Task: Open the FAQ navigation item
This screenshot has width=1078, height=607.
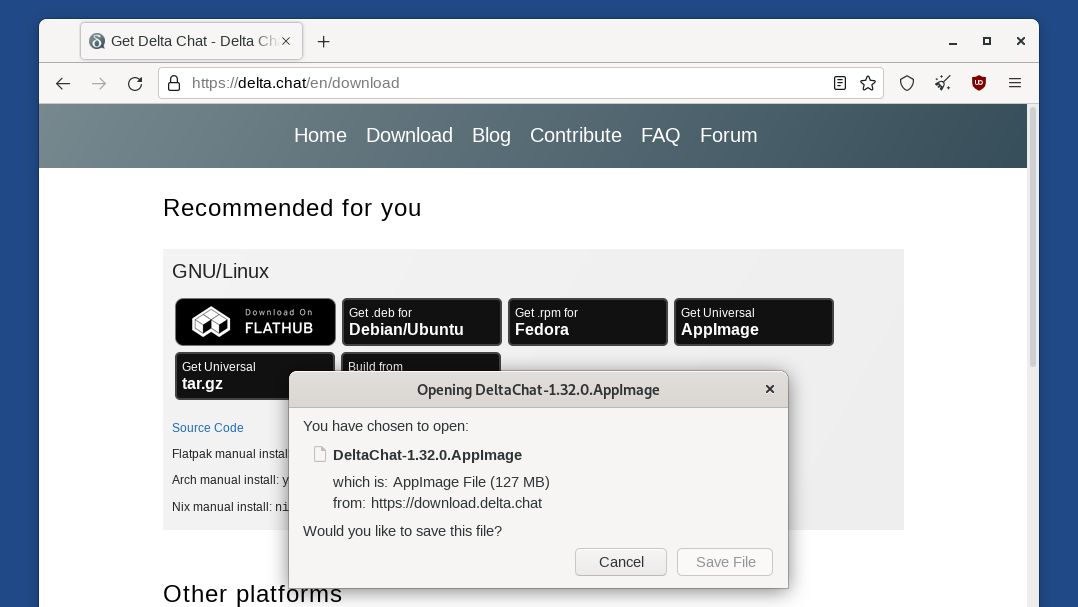Action: pos(661,135)
